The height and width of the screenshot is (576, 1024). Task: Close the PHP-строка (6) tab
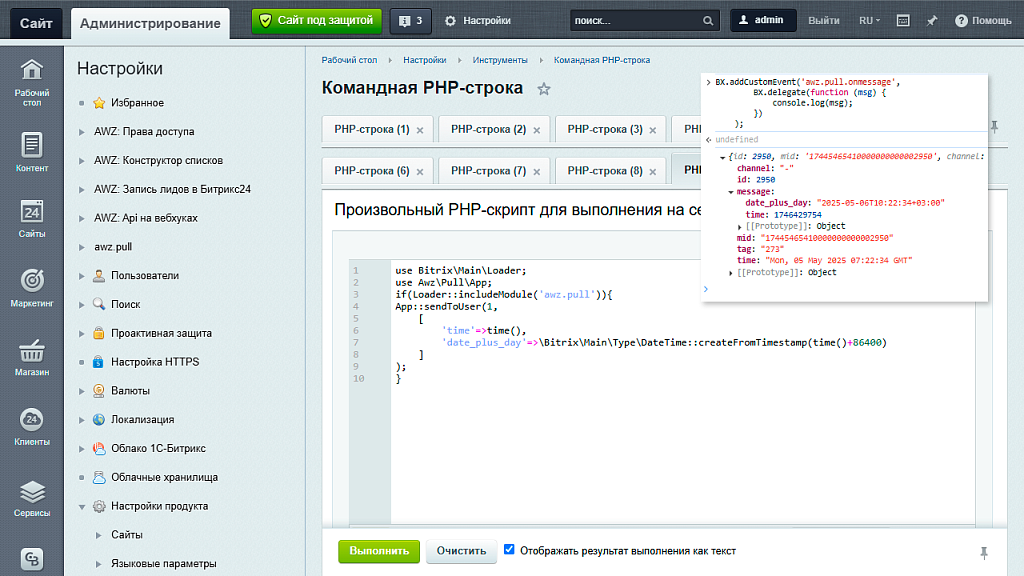coord(420,171)
